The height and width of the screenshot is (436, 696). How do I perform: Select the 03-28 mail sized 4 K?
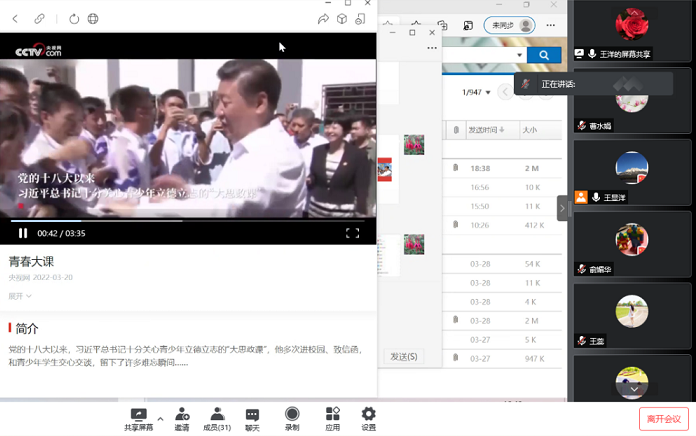(502, 302)
